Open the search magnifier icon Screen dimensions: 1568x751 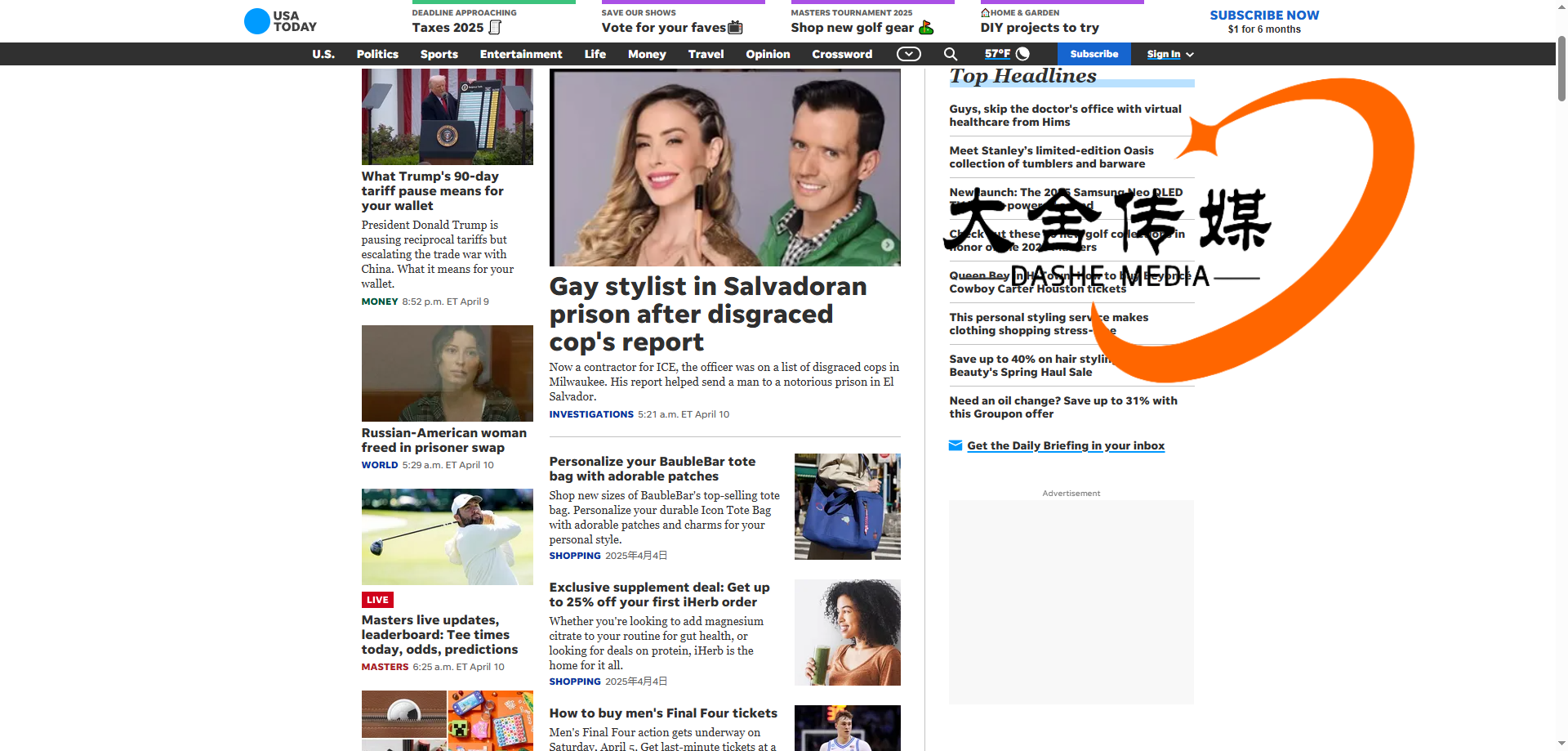pyautogui.click(x=950, y=54)
